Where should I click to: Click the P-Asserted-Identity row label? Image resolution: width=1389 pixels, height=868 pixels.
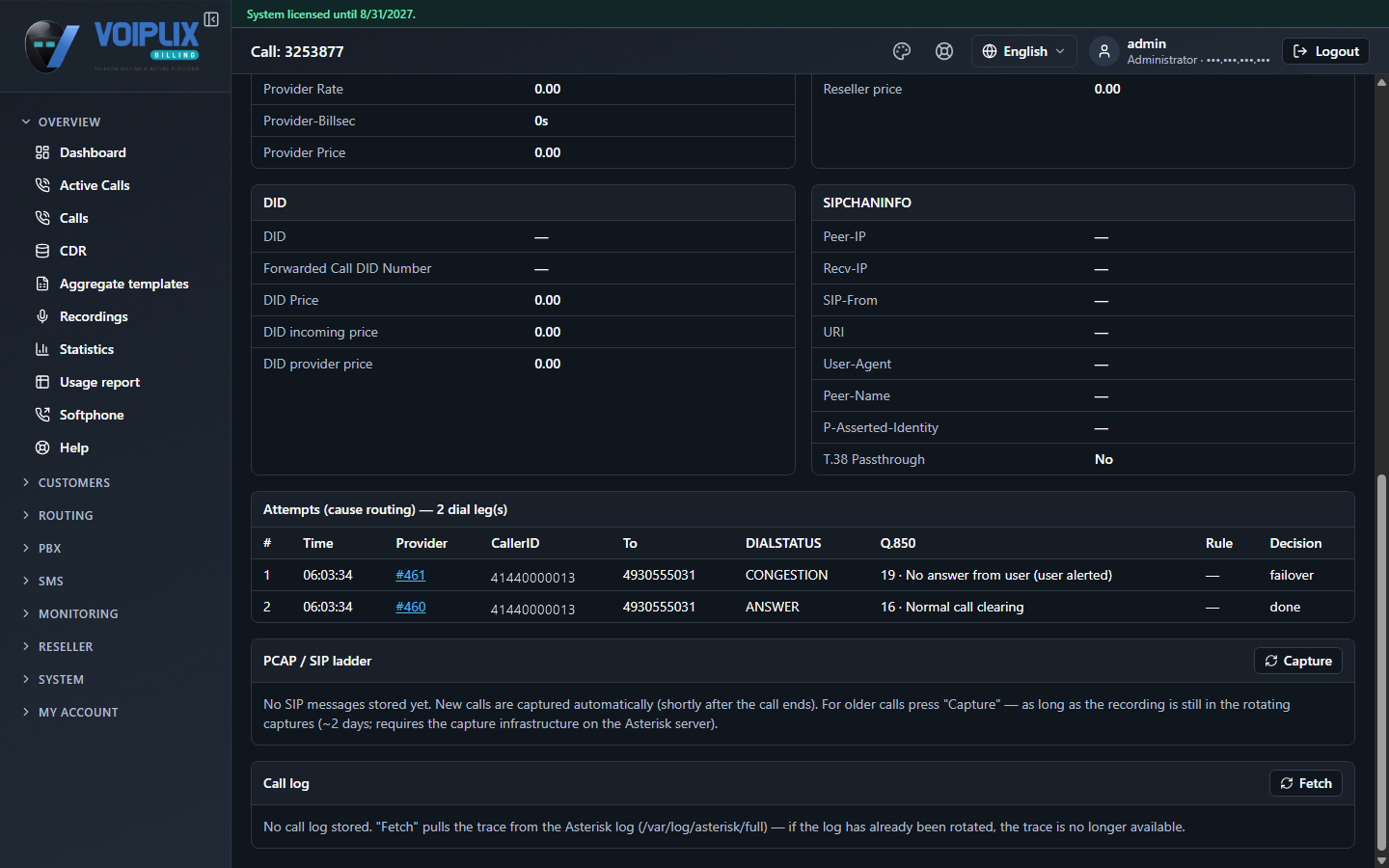(881, 427)
